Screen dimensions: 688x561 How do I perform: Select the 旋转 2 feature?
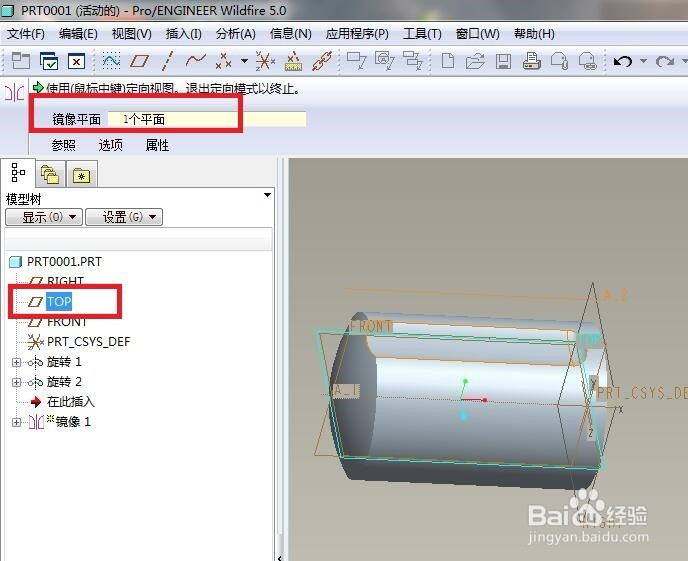pyautogui.click(x=64, y=382)
